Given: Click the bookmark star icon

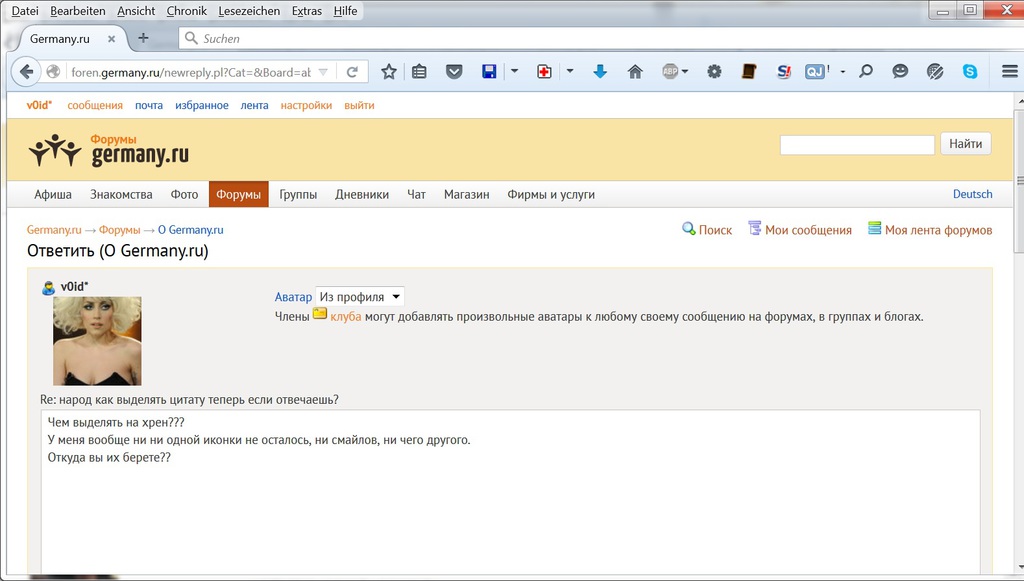Looking at the screenshot, I should (x=389, y=72).
